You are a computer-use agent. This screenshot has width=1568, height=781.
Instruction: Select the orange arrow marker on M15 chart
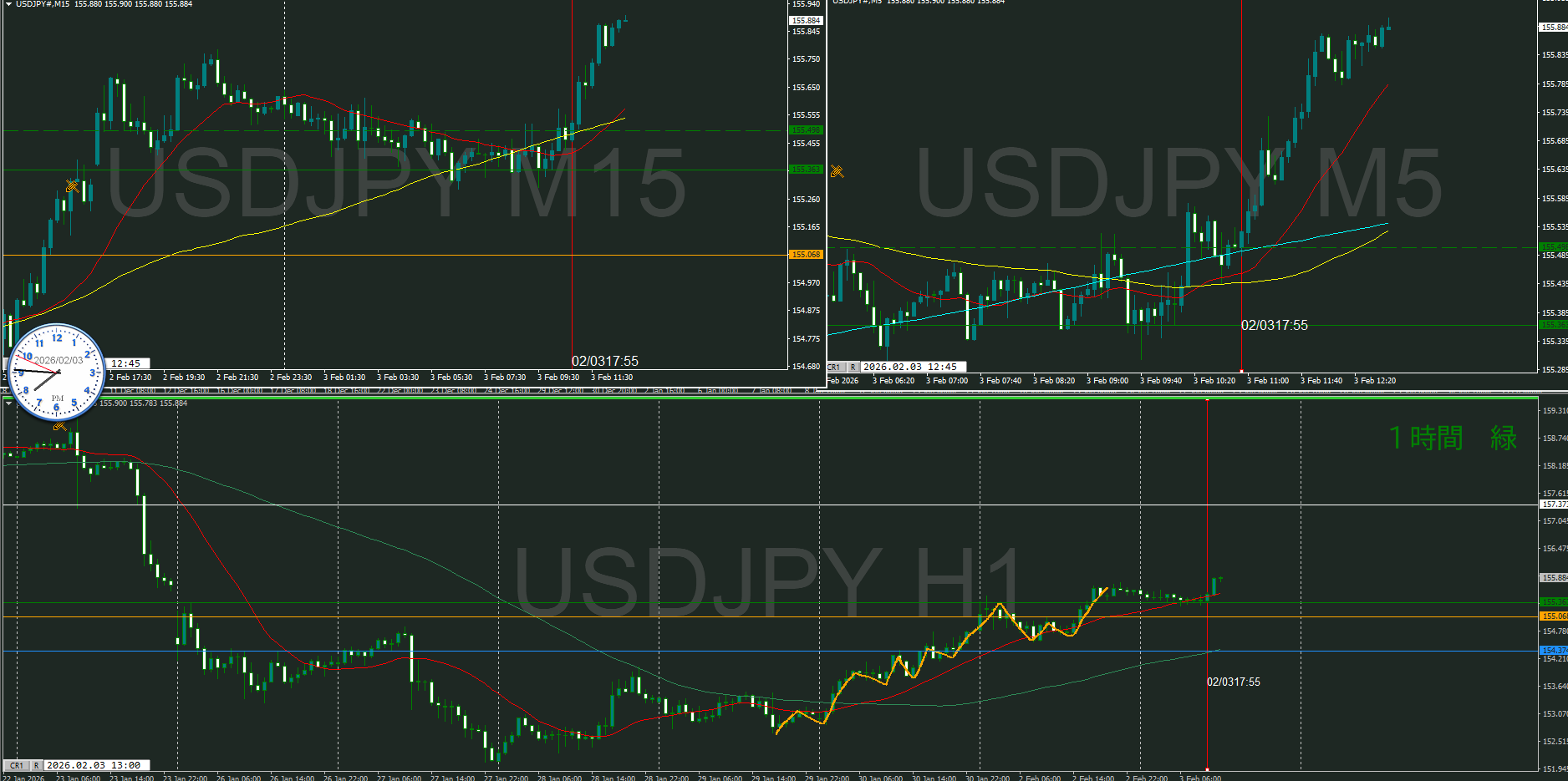pos(73,185)
